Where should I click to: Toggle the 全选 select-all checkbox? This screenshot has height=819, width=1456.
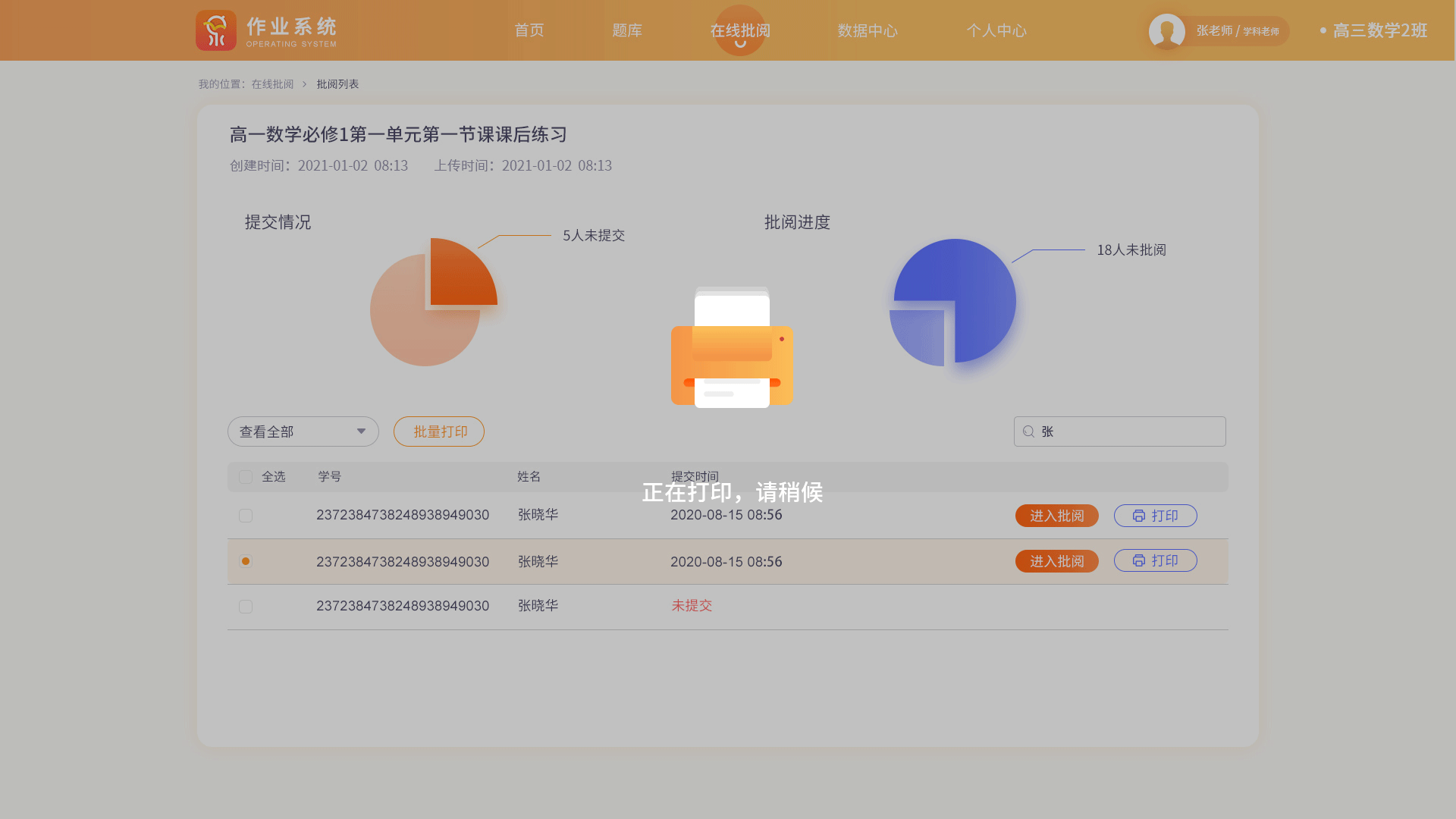[245, 476]
